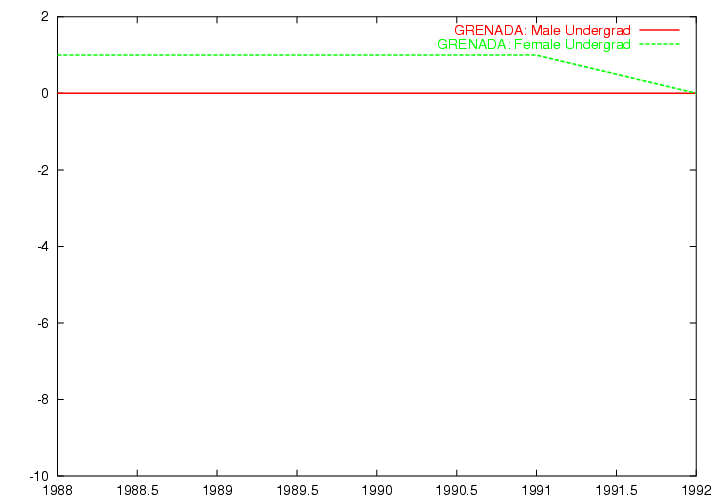Click the x-axis label 1991.5
Image resolution: width=720 pixels, height=504 pixels.
(616, 491)
